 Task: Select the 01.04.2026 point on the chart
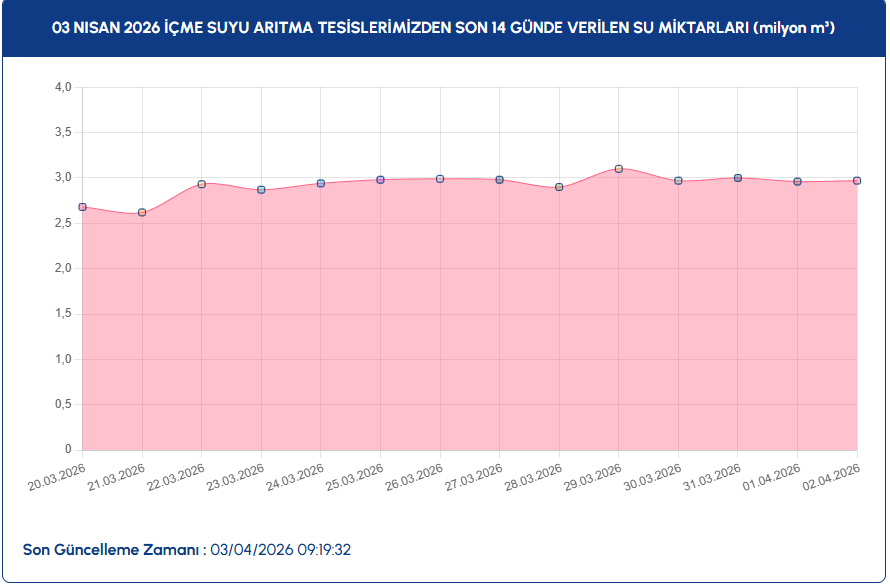[797, 182]
